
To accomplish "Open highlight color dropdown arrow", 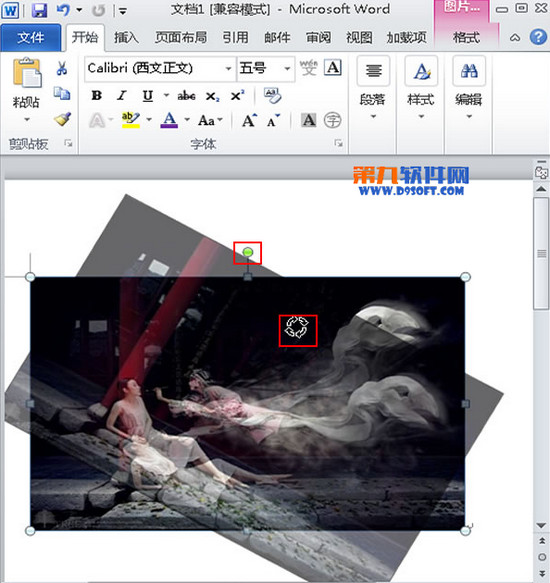I will 149,120.
